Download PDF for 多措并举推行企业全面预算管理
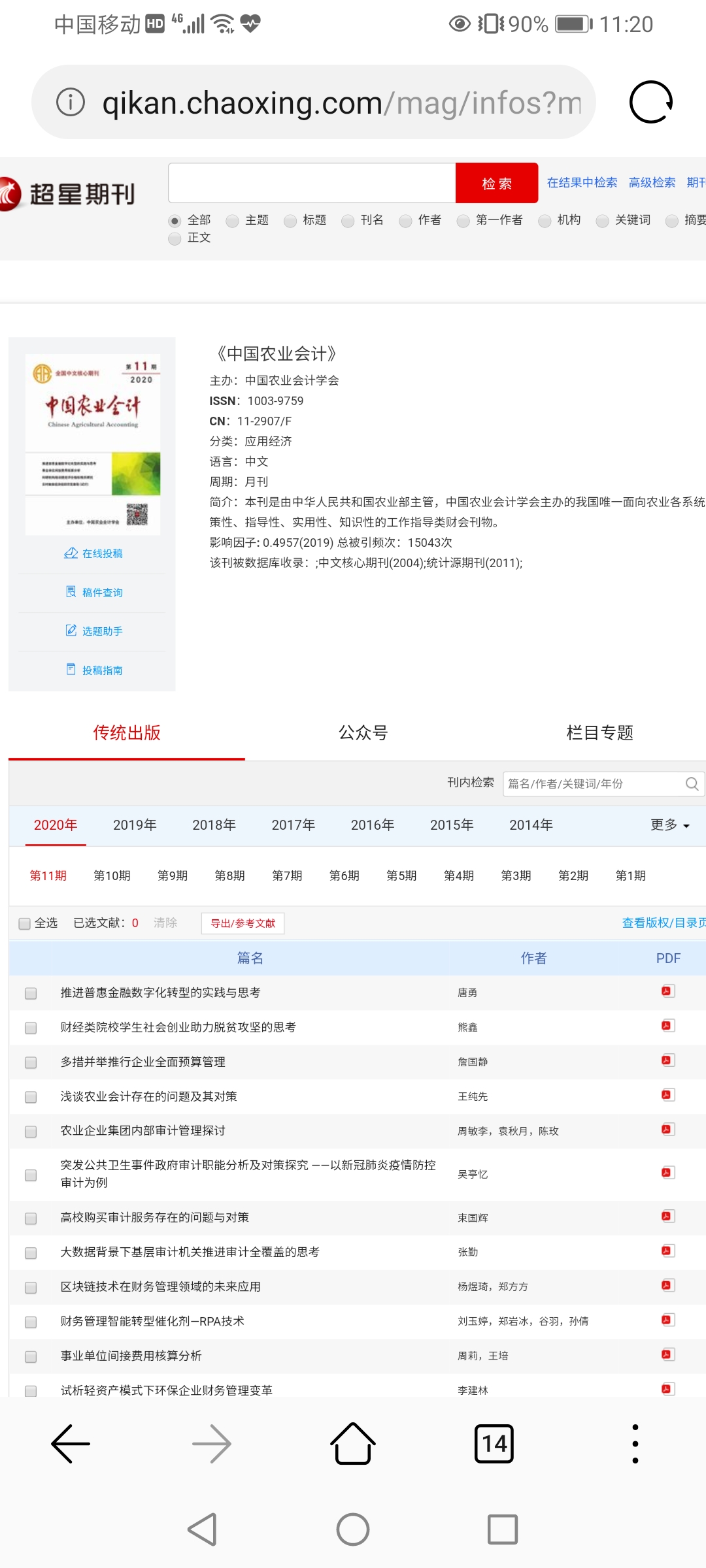This screenshot has width=706, height=1568. [x=667, y=1060]
